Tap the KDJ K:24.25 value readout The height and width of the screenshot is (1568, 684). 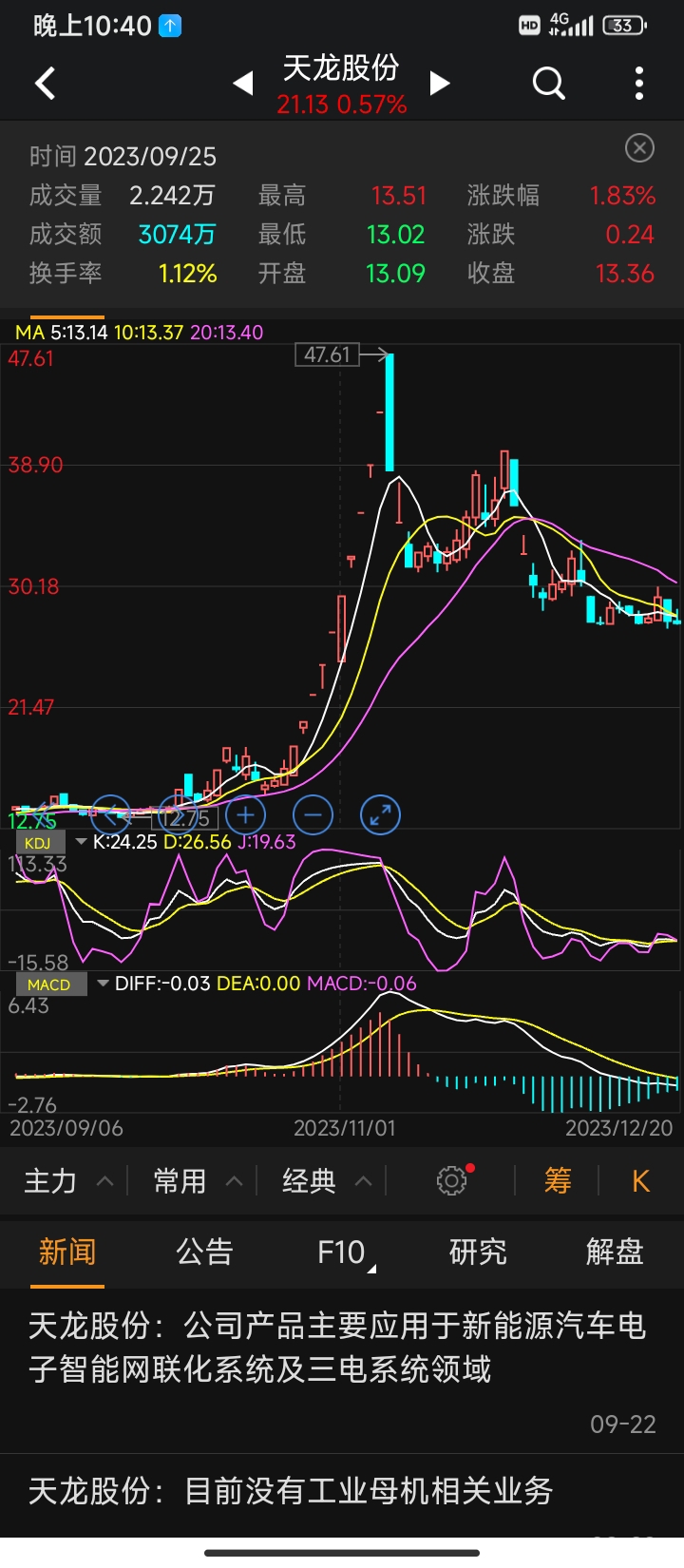tap(125, 842)
